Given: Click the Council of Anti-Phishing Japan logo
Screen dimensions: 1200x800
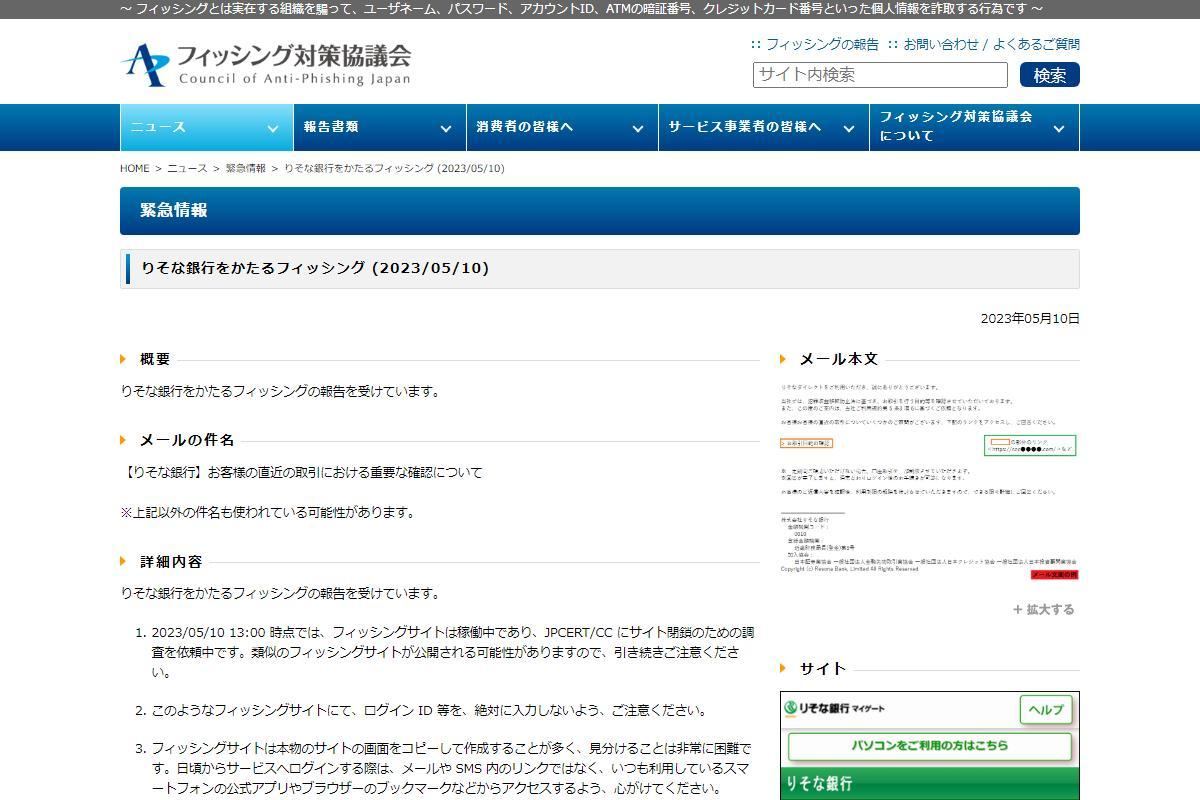Looking at the screenshot, I should (x=265, y=64).
